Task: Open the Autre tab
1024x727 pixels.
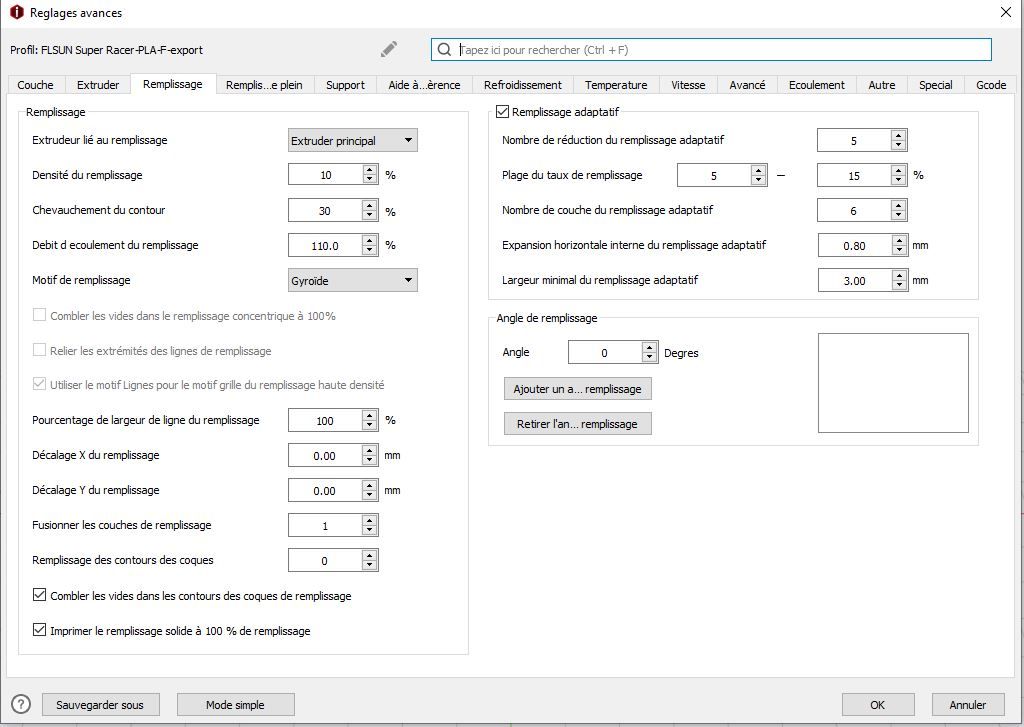Action: pyautogui.click(x=882, y=85)
